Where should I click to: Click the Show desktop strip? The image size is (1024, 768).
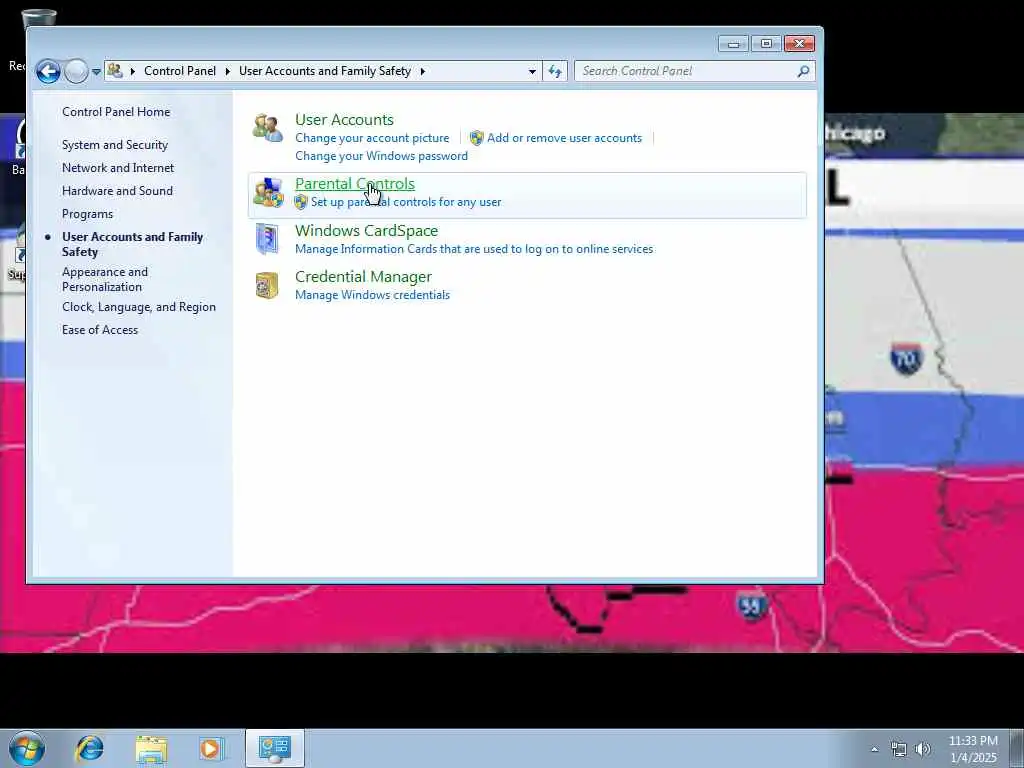pos(1016,749)
